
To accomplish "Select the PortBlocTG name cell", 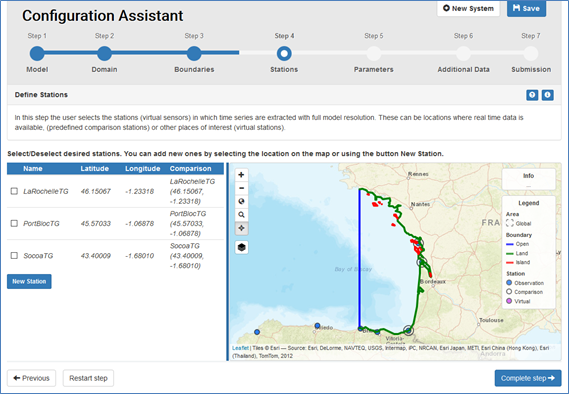I will (x=41, y=223).
